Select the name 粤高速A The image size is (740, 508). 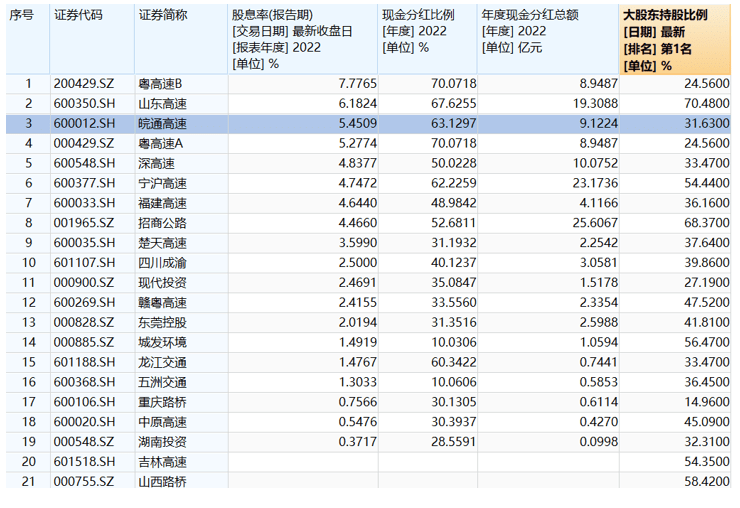point(161,144)
